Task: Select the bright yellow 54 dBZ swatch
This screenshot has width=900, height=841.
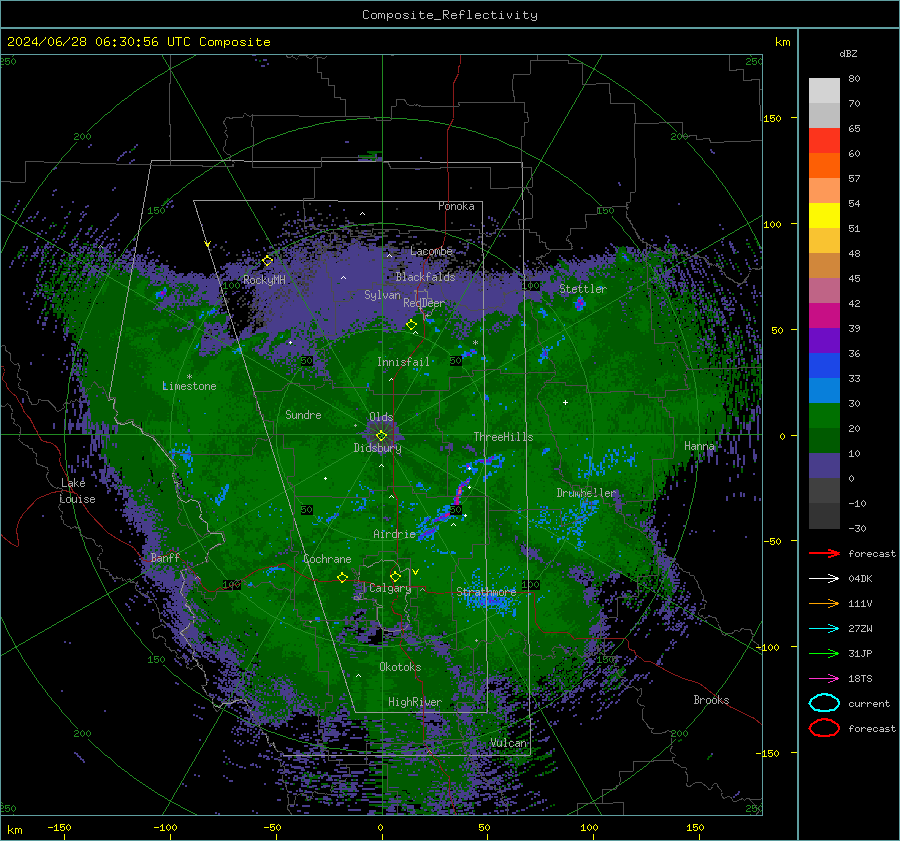Action: coord(824,215)
